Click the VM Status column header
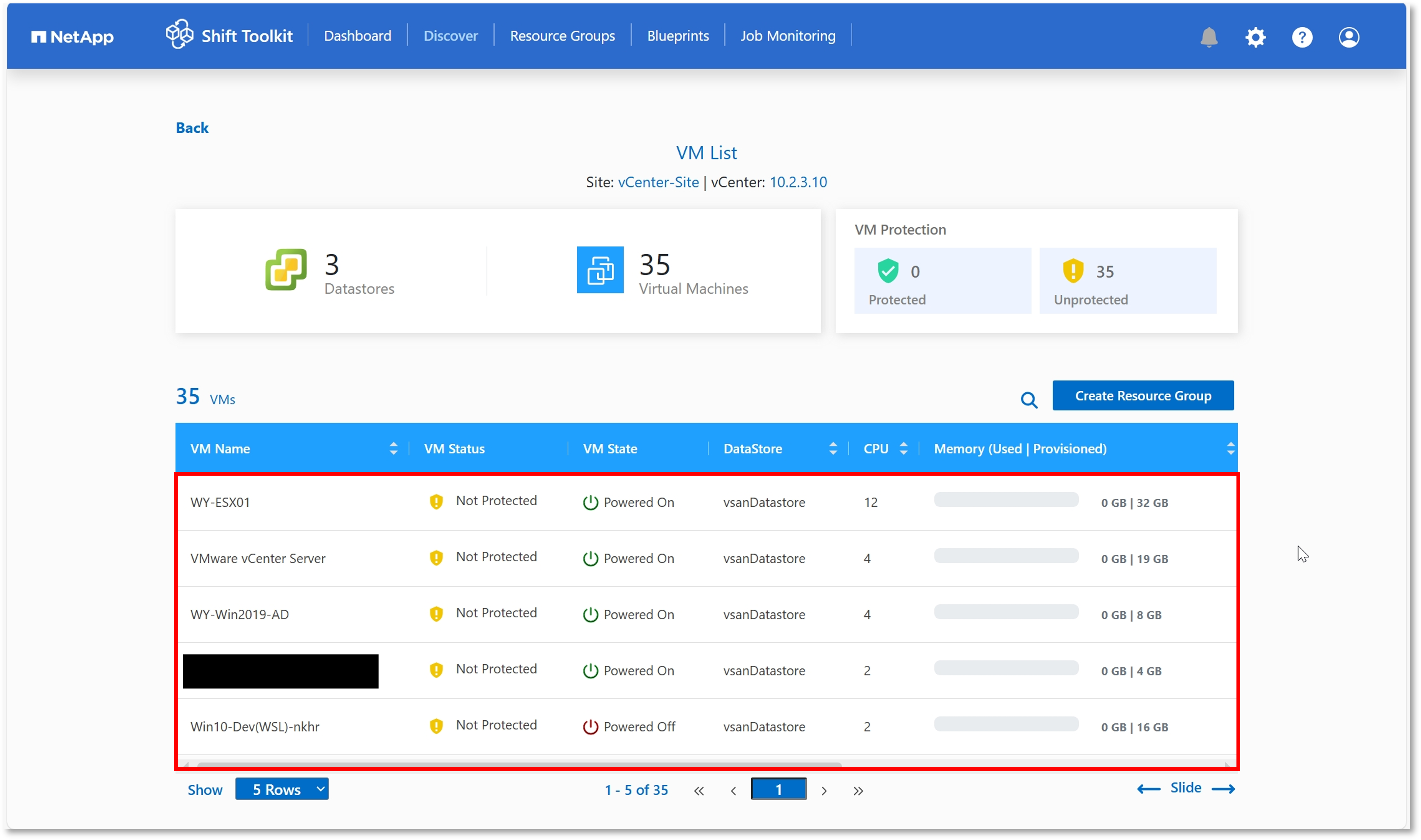The width and height of the screenshot is (1421, 840). tap(454, 448)
